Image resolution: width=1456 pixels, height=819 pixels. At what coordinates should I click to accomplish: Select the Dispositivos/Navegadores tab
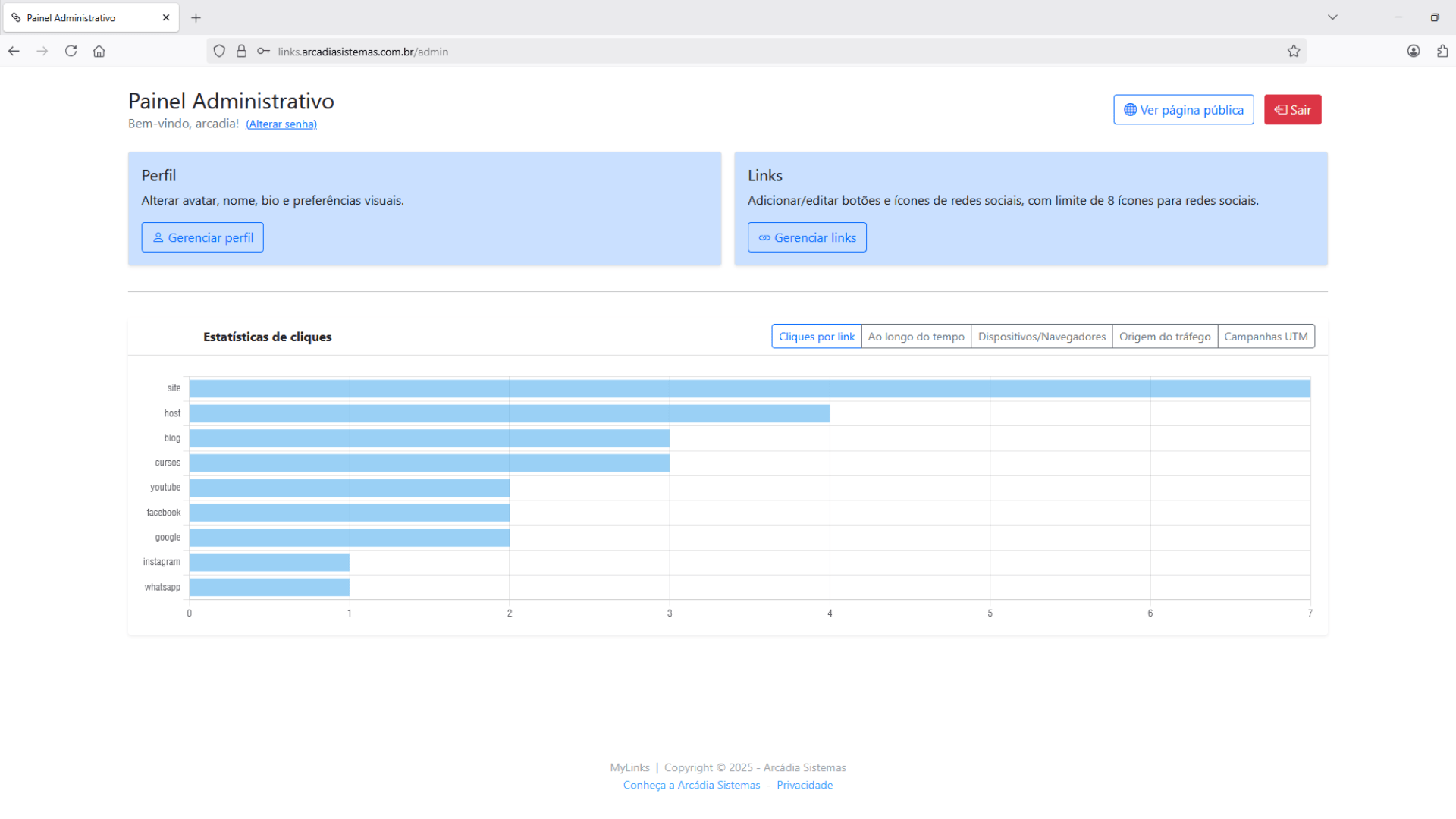point(1041,337)
